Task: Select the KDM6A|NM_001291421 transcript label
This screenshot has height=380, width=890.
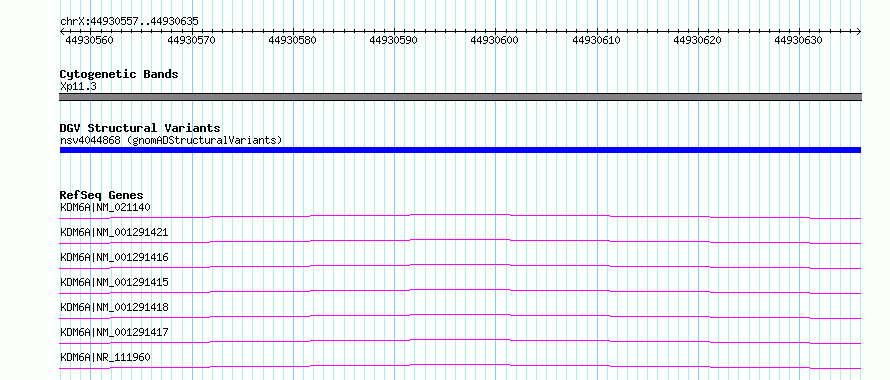Action: 114,232
